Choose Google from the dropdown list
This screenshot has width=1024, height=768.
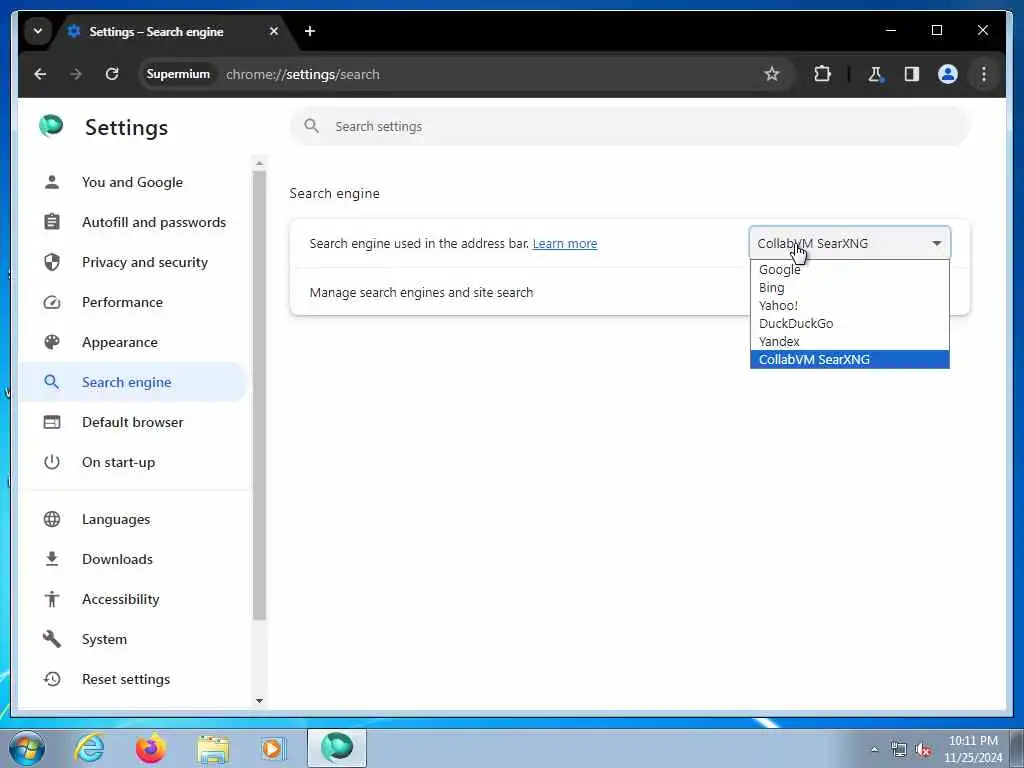pos(850,270)
